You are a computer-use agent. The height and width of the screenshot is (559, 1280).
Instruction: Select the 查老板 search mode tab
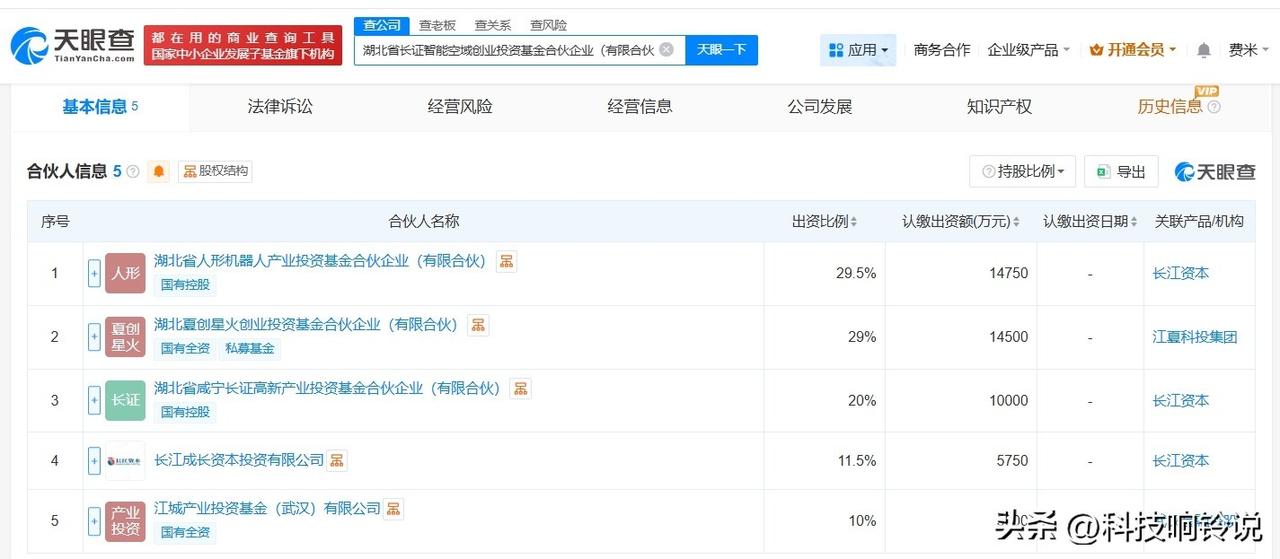[437, 25]
